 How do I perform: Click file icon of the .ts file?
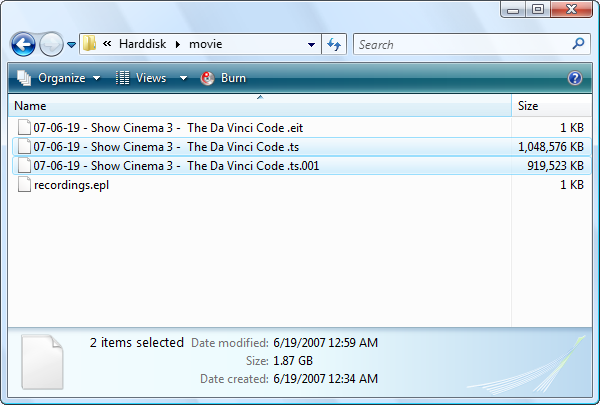(24, 146)
